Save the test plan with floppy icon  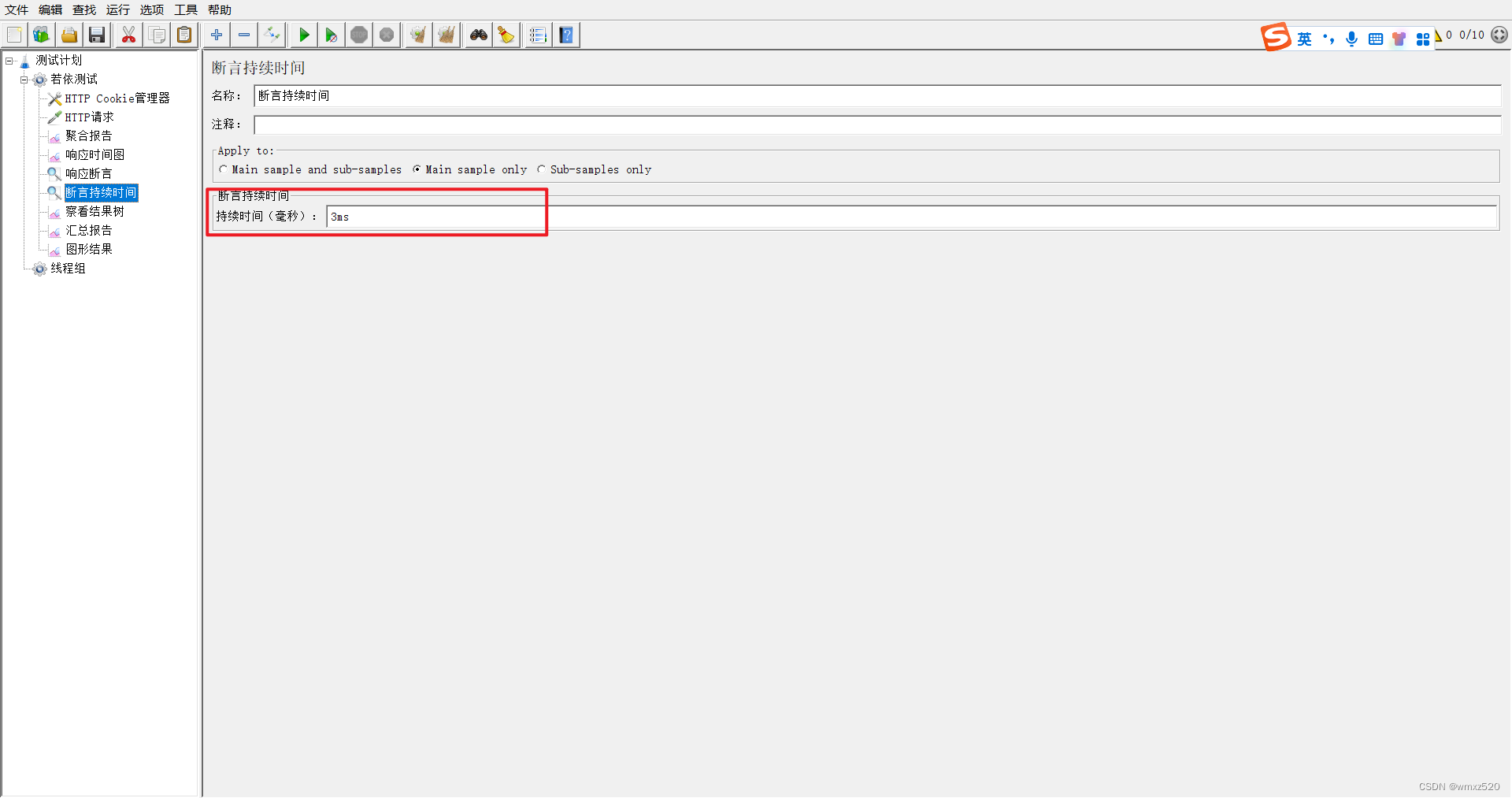(97, 35)
